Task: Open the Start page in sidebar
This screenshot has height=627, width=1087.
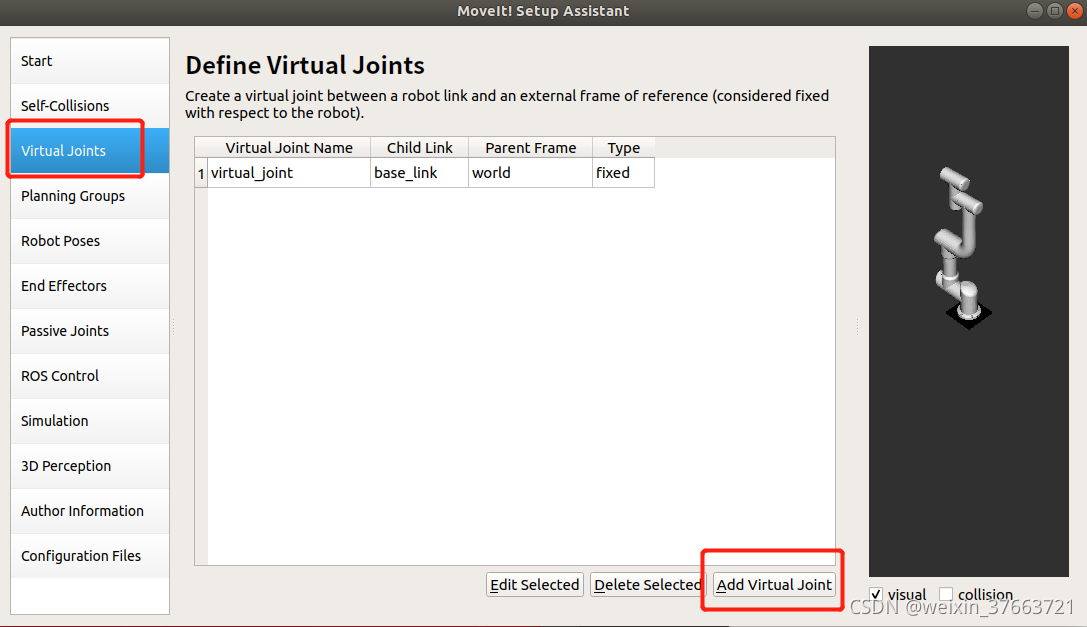Action: pos(90,61)
